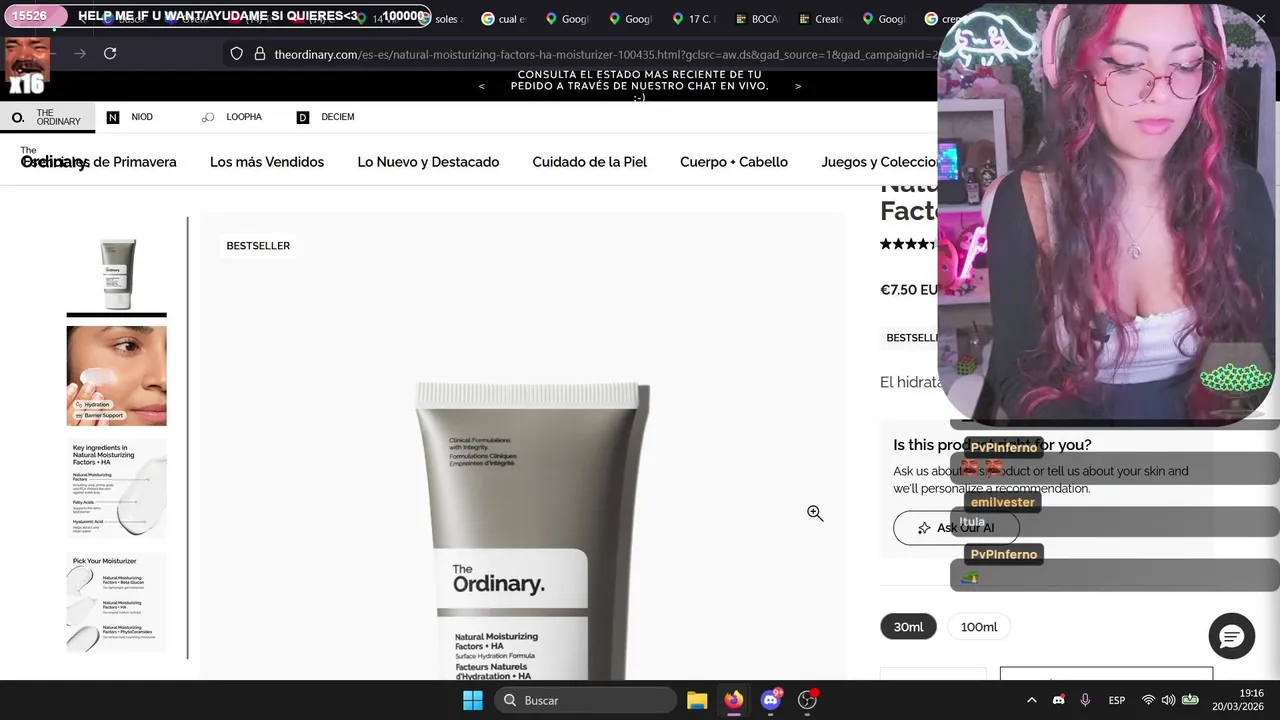Reload the page with the browser refresh icon
This screenshot has height=720, width=1280.
click(x=110, y=53)
